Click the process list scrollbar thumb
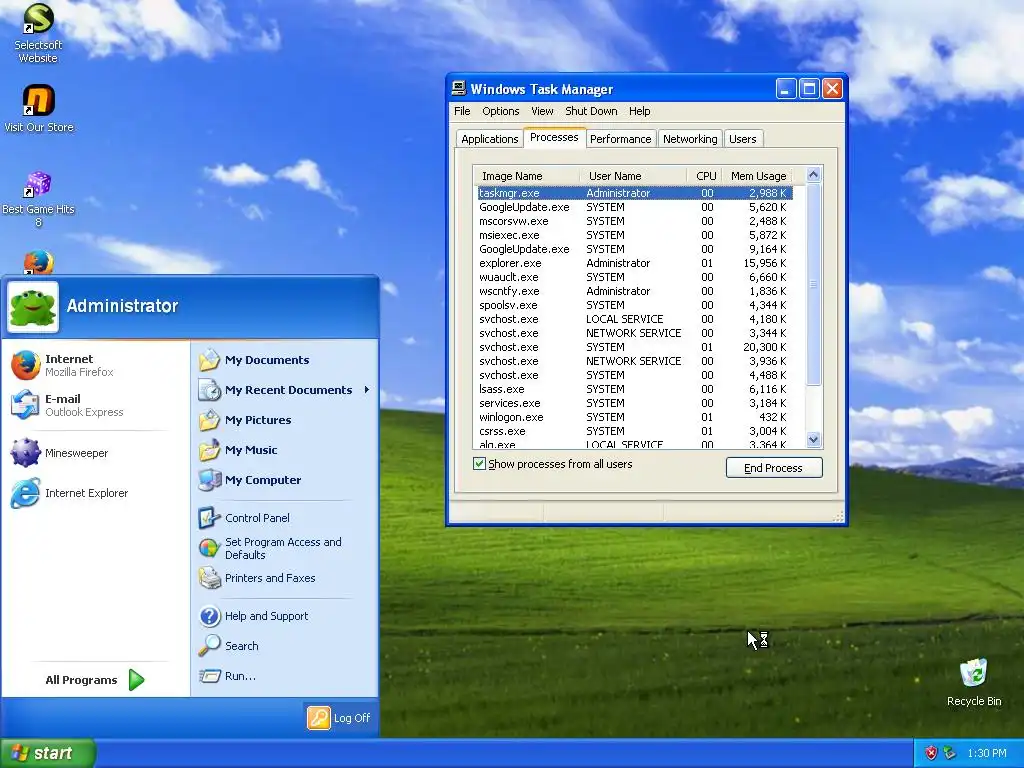Image resolution: width=1024 pixels, height=768 pixels. pyautogui.click(x=813, y=284)
